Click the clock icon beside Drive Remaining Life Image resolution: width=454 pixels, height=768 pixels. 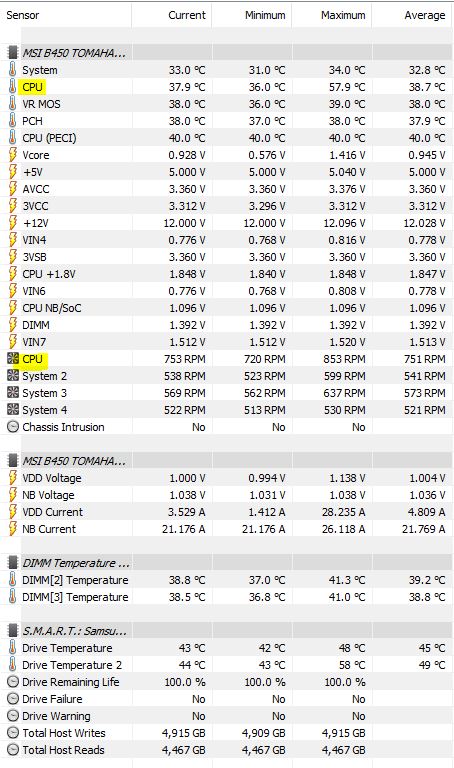click(13, 682)
